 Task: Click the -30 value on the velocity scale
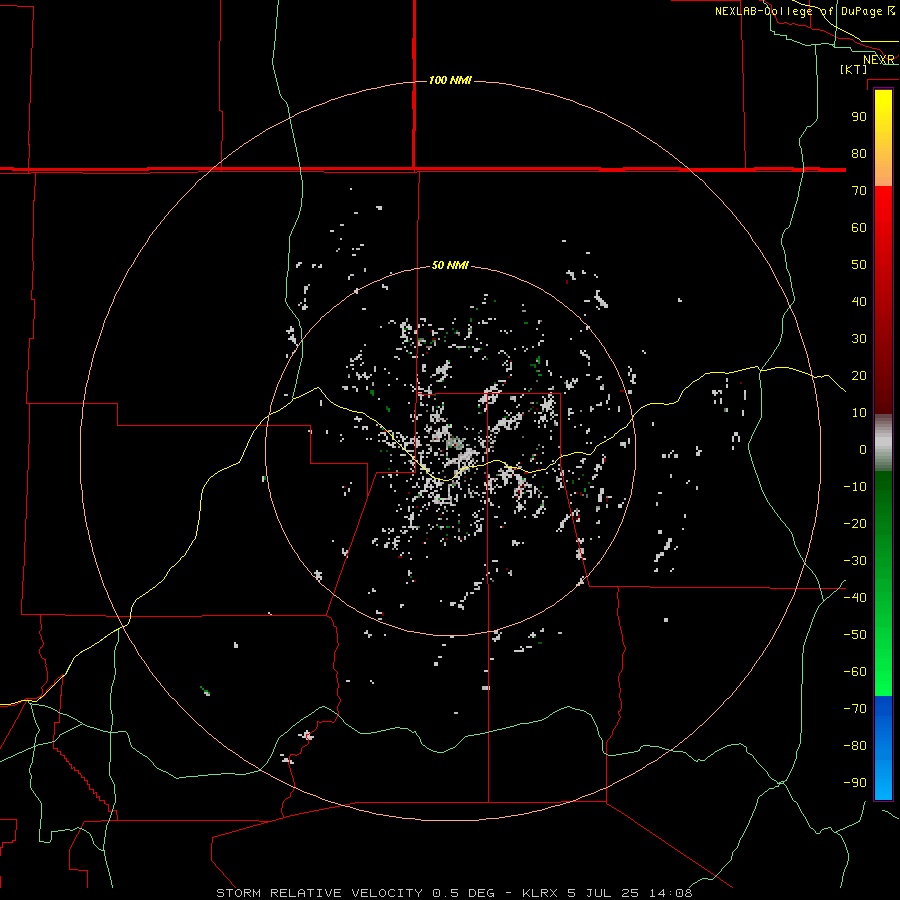point(855,561)
